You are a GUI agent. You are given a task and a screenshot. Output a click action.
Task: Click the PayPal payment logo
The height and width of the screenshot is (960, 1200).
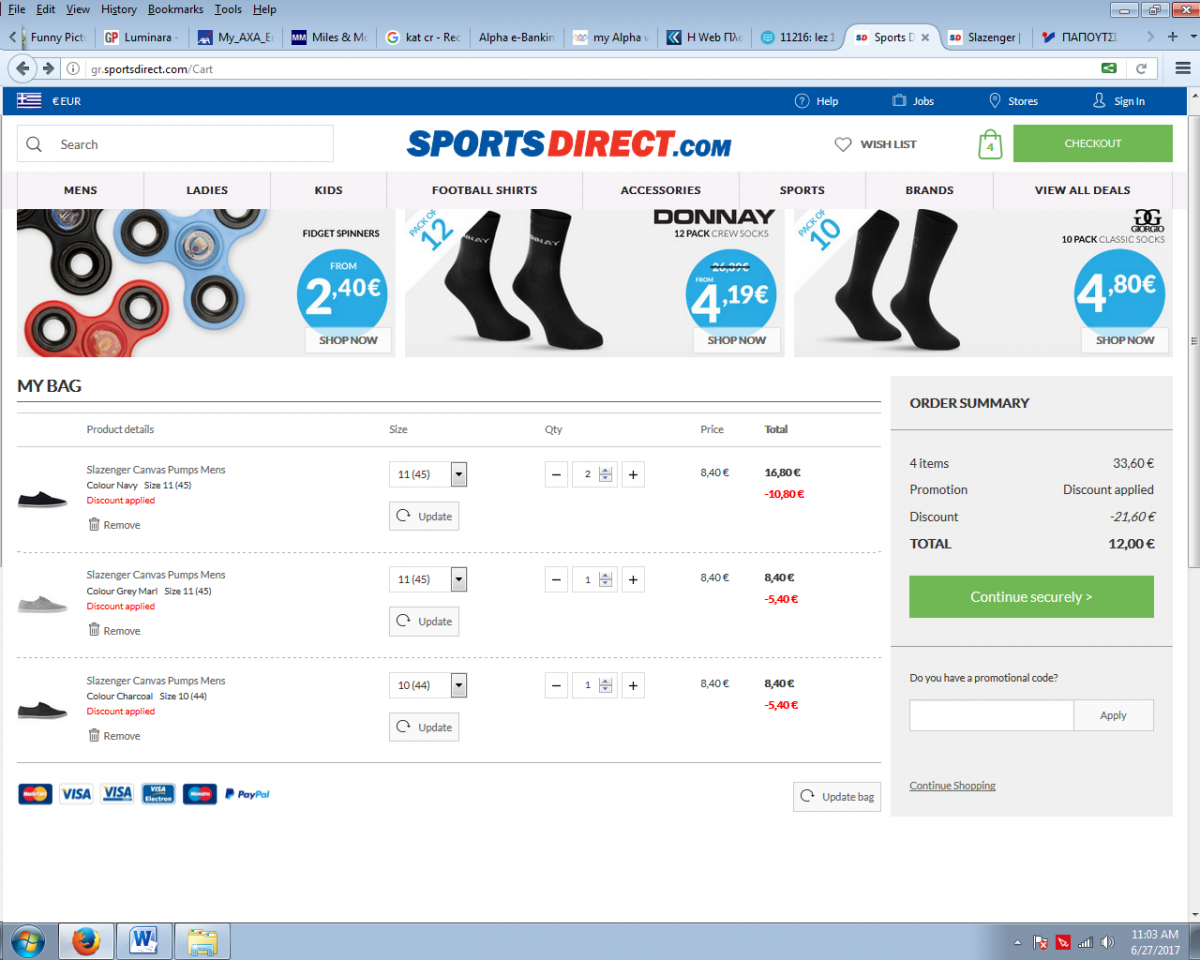pyautogui.click(x=247, y=794)
